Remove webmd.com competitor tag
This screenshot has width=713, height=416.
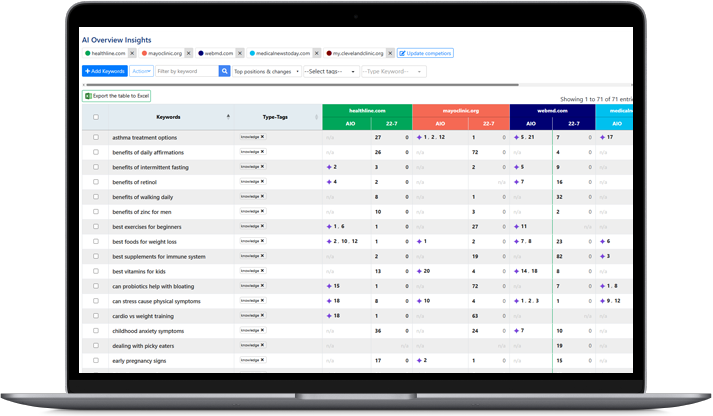(x=240, y=53)
